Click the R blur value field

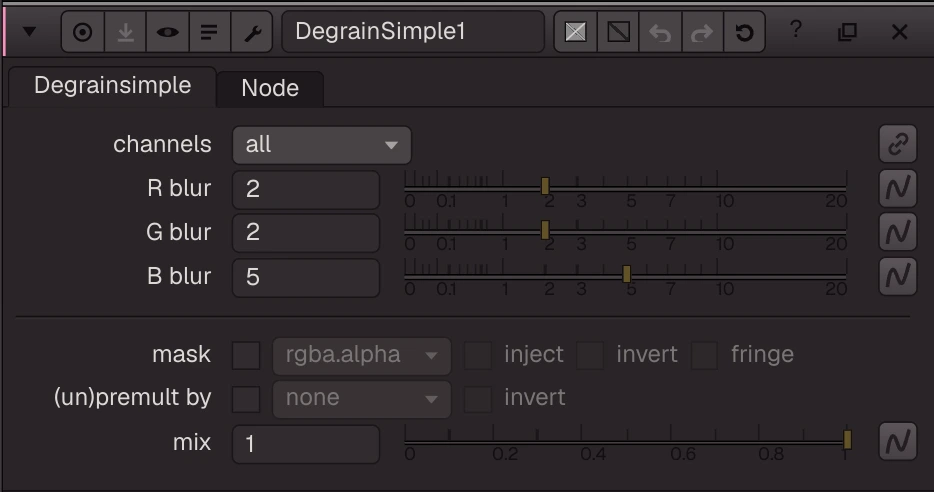click(306, 189)
